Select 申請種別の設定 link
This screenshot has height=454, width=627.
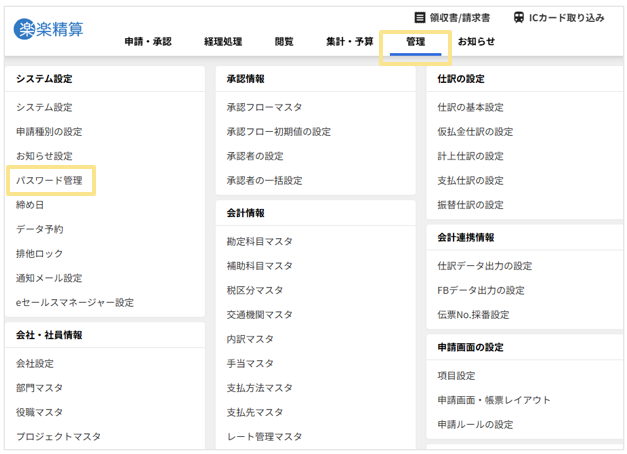pyautogui.click(x=49, y=132)
